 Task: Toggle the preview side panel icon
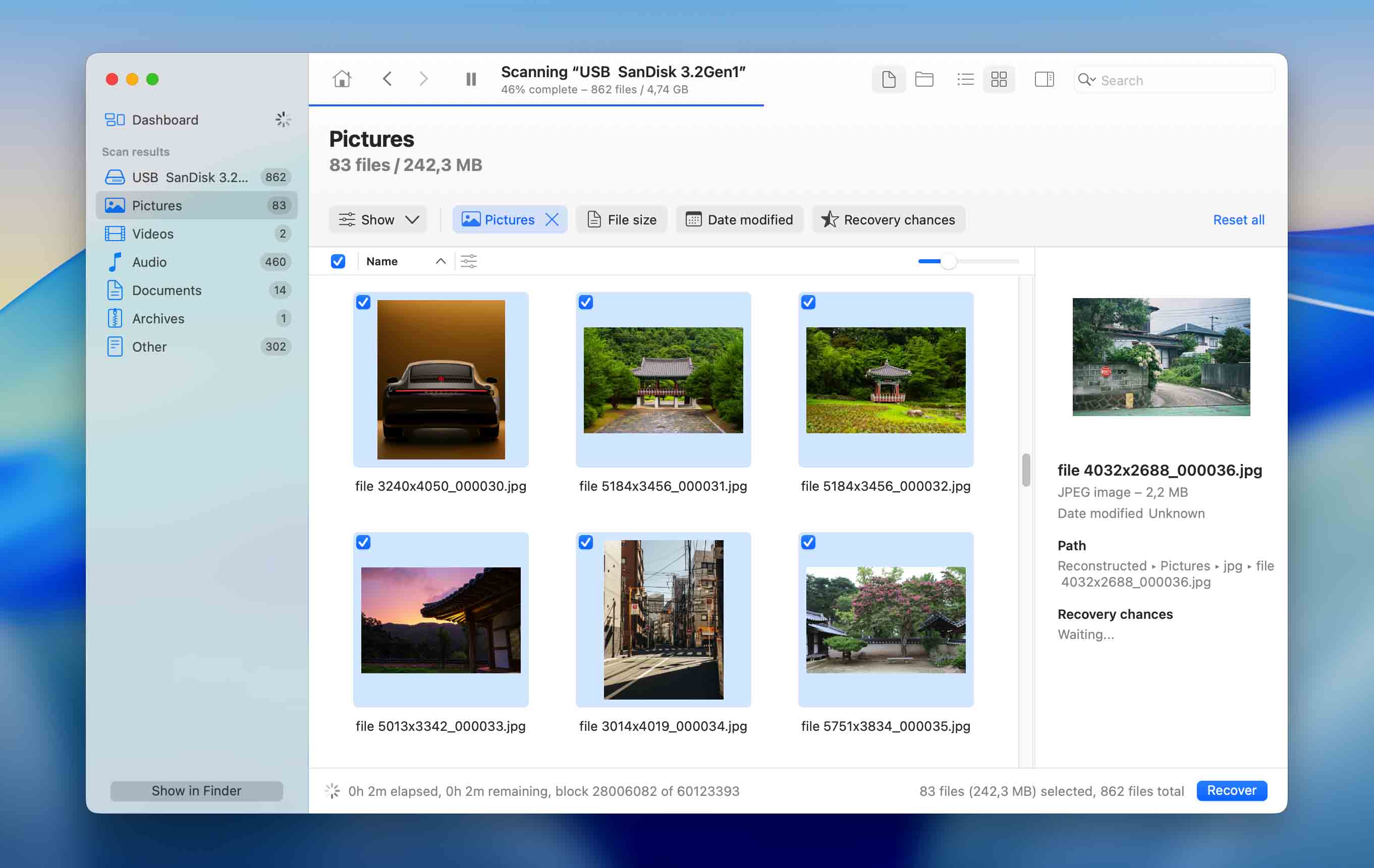(x=1043, y=79)
